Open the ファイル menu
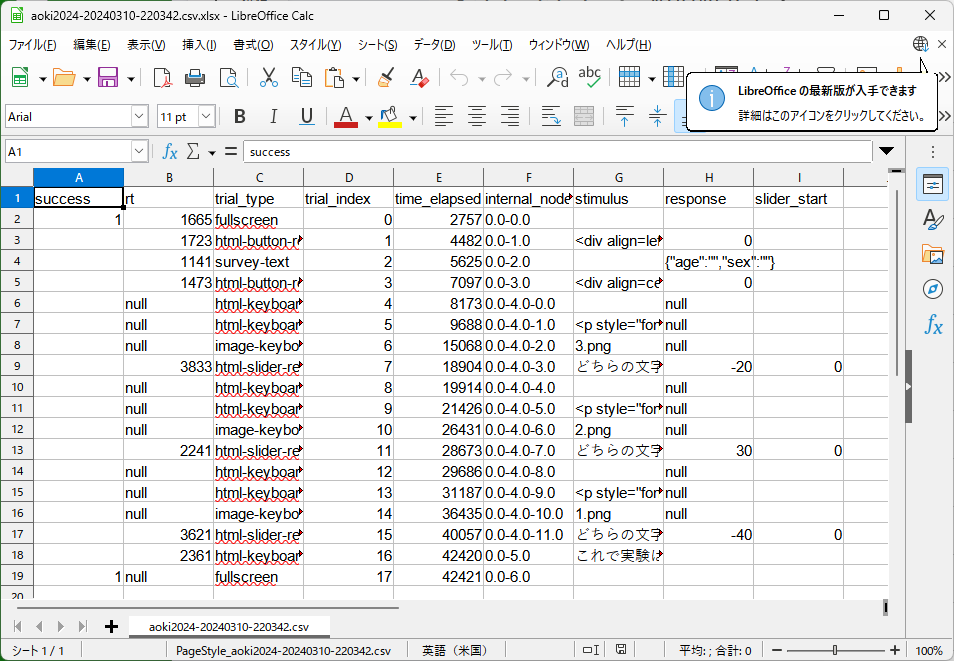Image resolution: width=954 pixels, height=661 pixels. click(32, 44)
